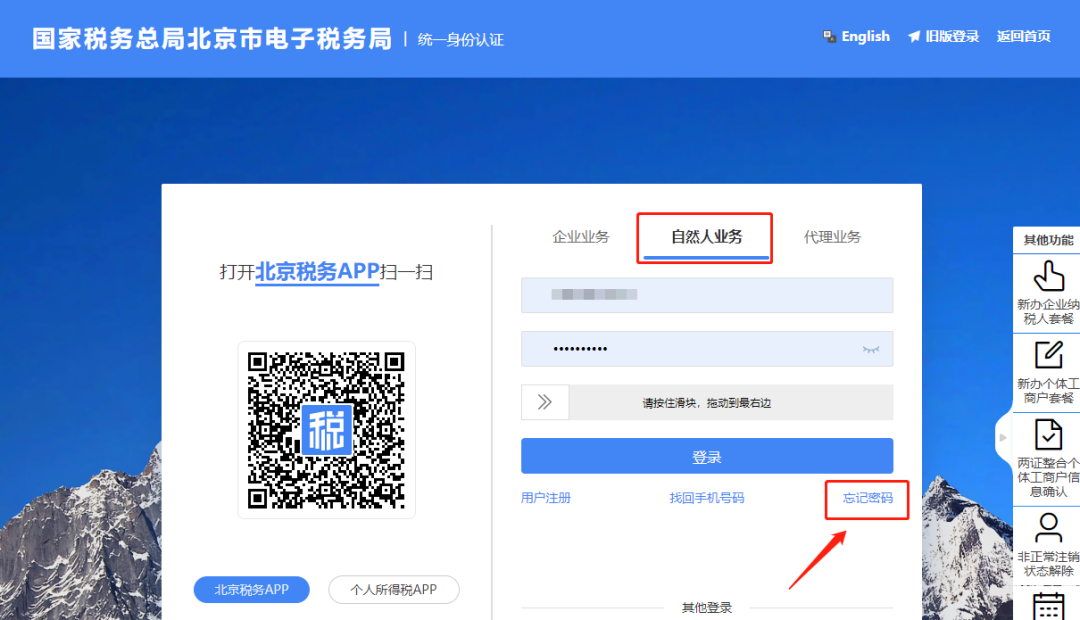This screenshot has width=1080, height=620.
Task: Click the calendar icon in sidebar
Action: [1048, 608]
